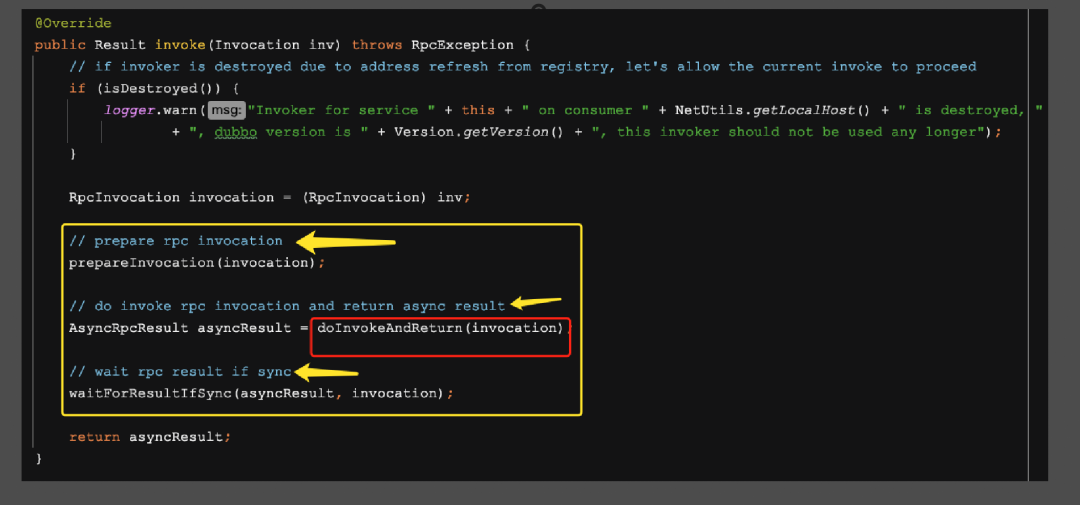Click the 'waitForResultIfSync' method call
Viewport: 1080px width, 505px height.
click(149, 393)
